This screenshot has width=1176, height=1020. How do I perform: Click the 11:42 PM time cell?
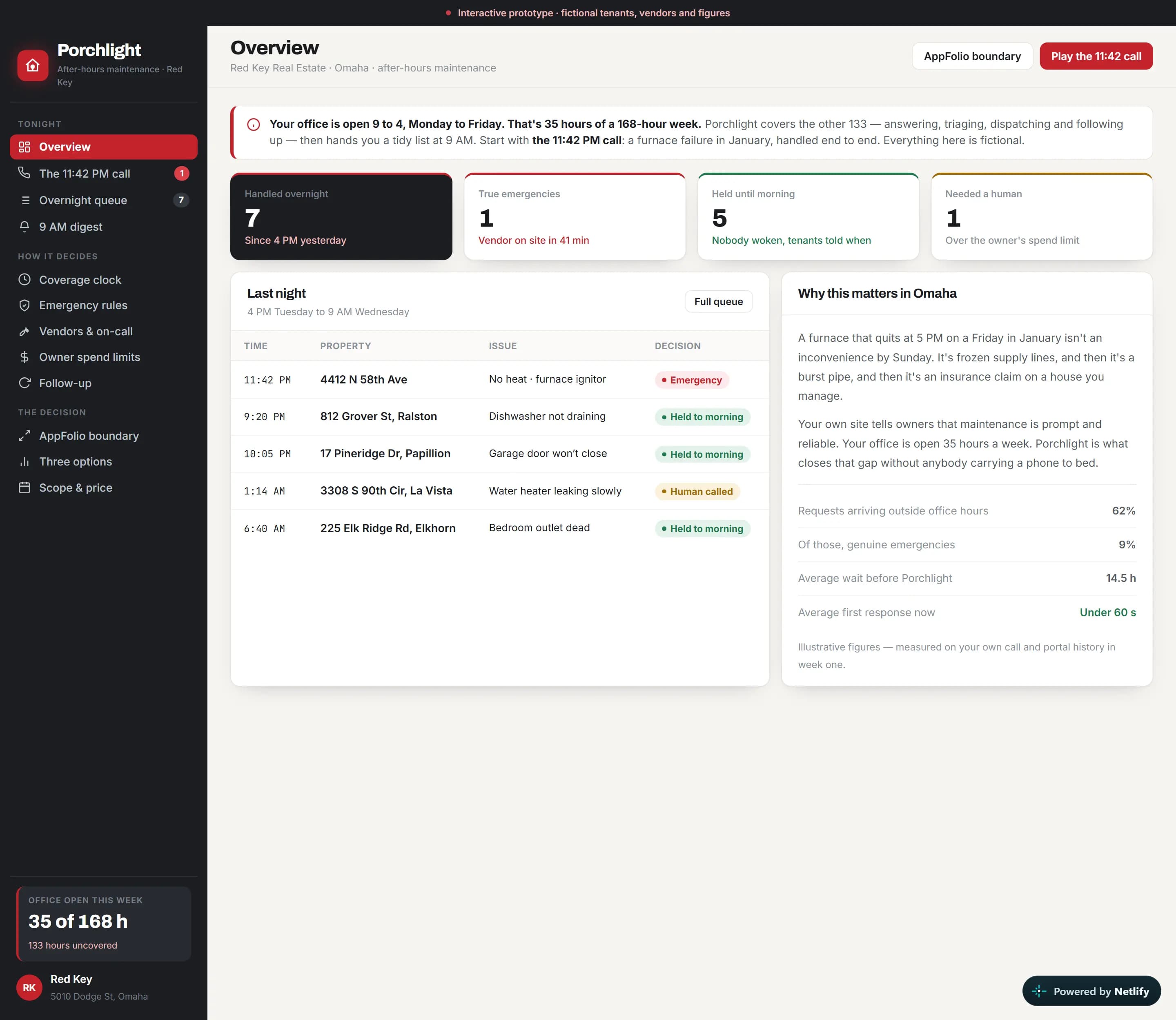[267, 380]
